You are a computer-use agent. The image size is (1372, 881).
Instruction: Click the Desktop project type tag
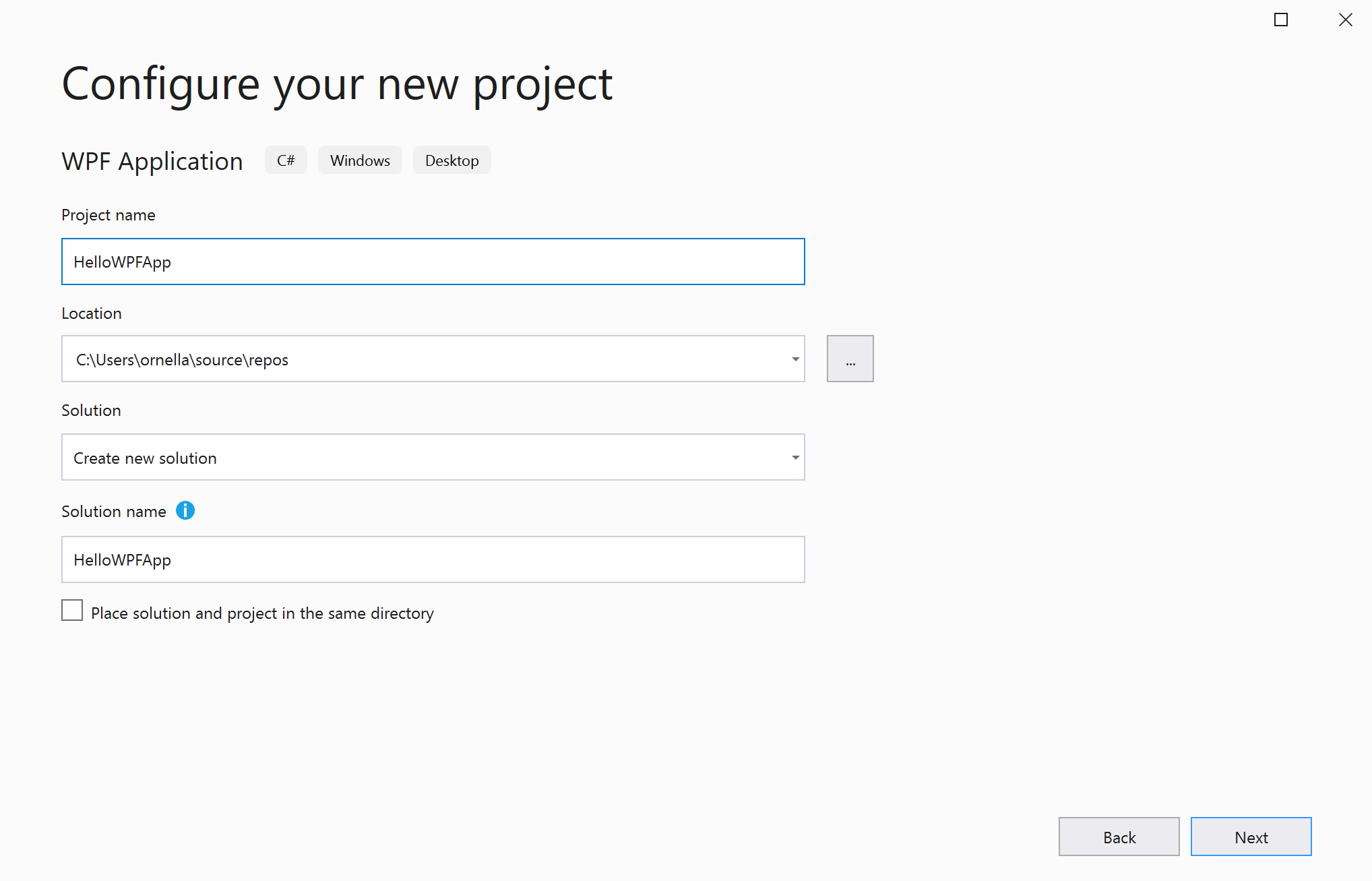click(451, 160)
